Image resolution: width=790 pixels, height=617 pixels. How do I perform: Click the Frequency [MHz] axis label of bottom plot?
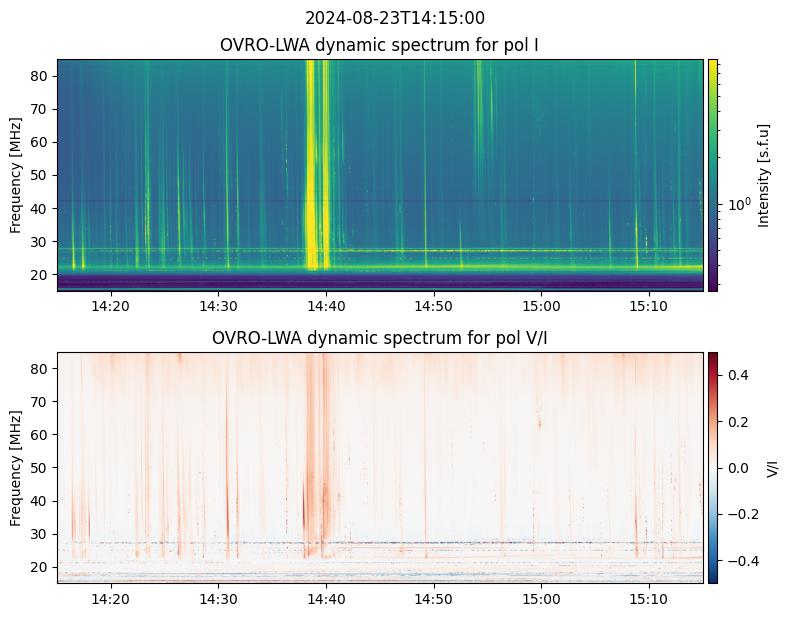[x=16, y=468]
